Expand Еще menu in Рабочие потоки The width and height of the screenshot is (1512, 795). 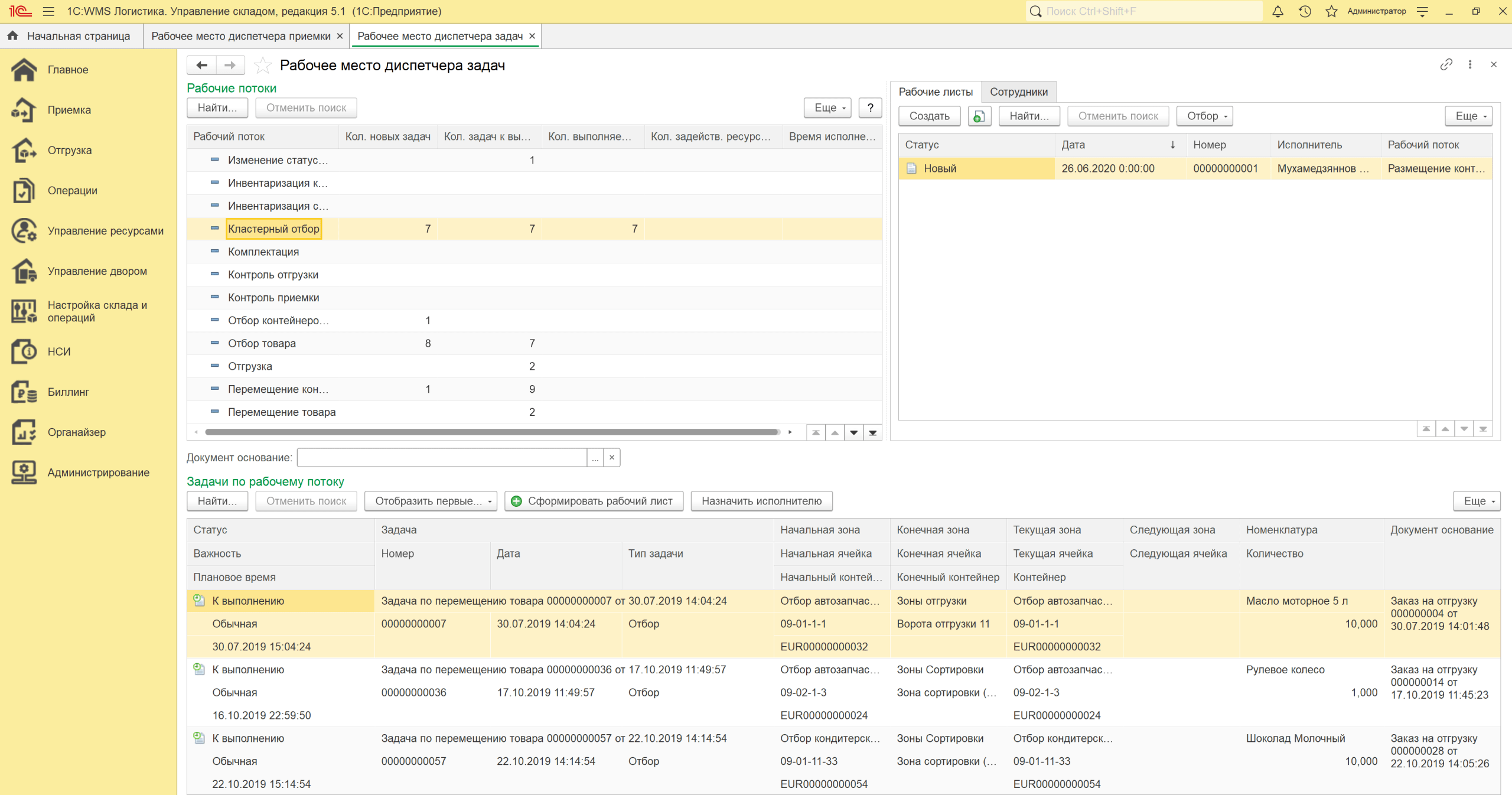click(827, 107)
